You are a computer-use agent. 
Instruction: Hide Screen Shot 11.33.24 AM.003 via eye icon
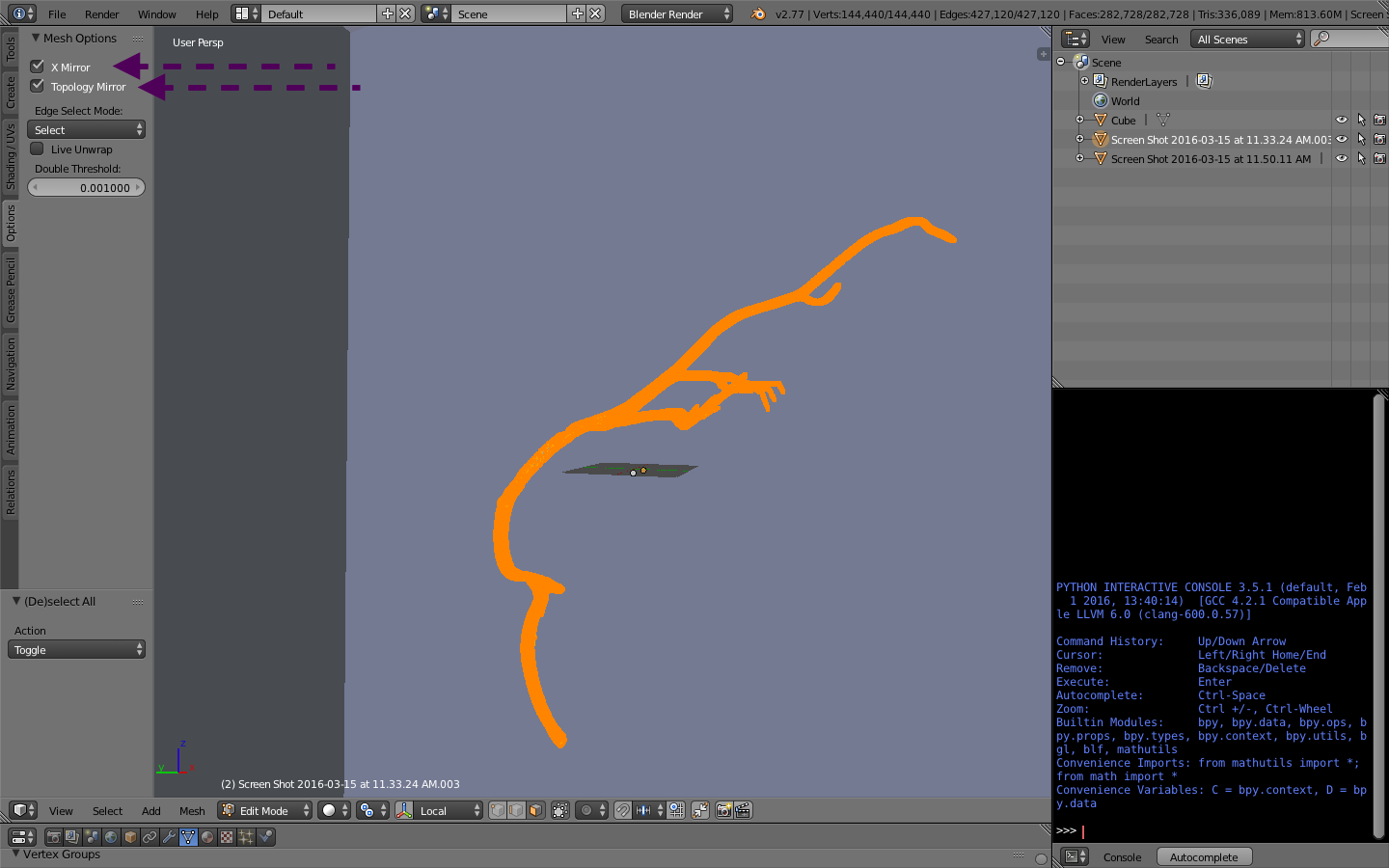tap(1341, 139)
